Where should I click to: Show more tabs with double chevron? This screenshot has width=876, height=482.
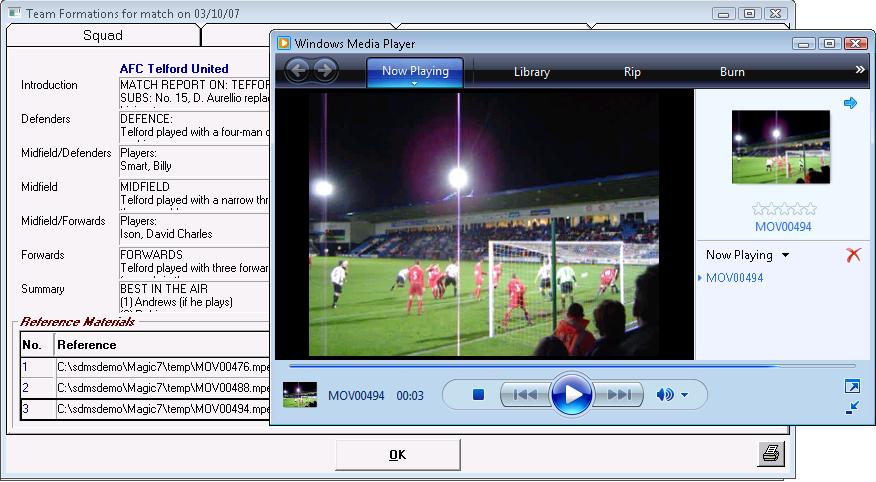coord(860,70)
